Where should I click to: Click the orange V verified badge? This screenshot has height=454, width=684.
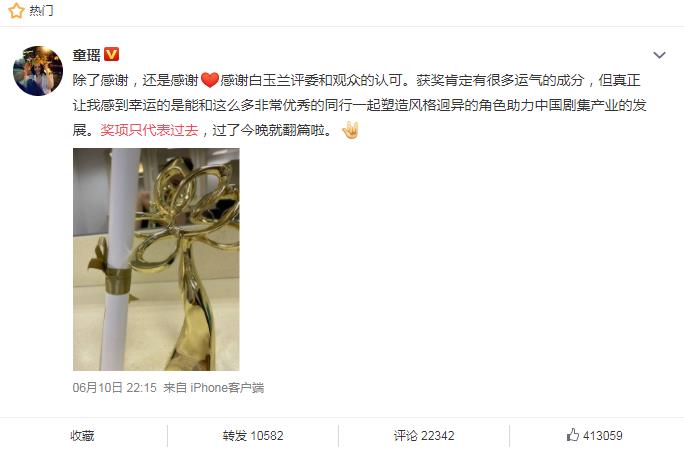112,54
